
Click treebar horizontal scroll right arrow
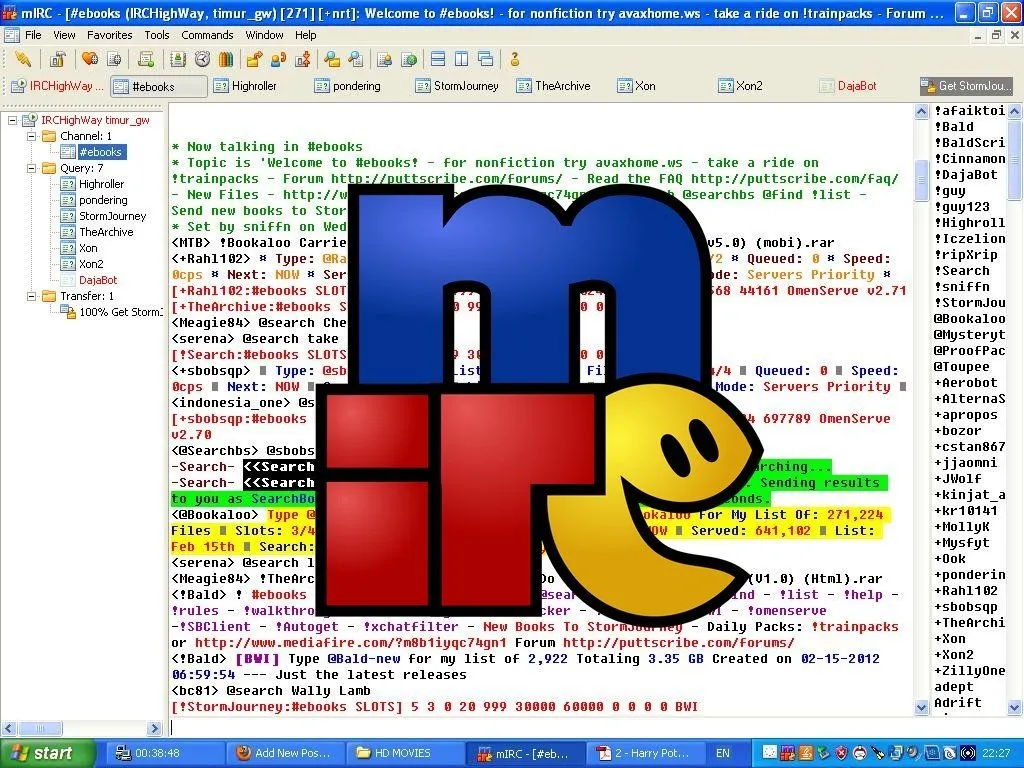(155, 728)
